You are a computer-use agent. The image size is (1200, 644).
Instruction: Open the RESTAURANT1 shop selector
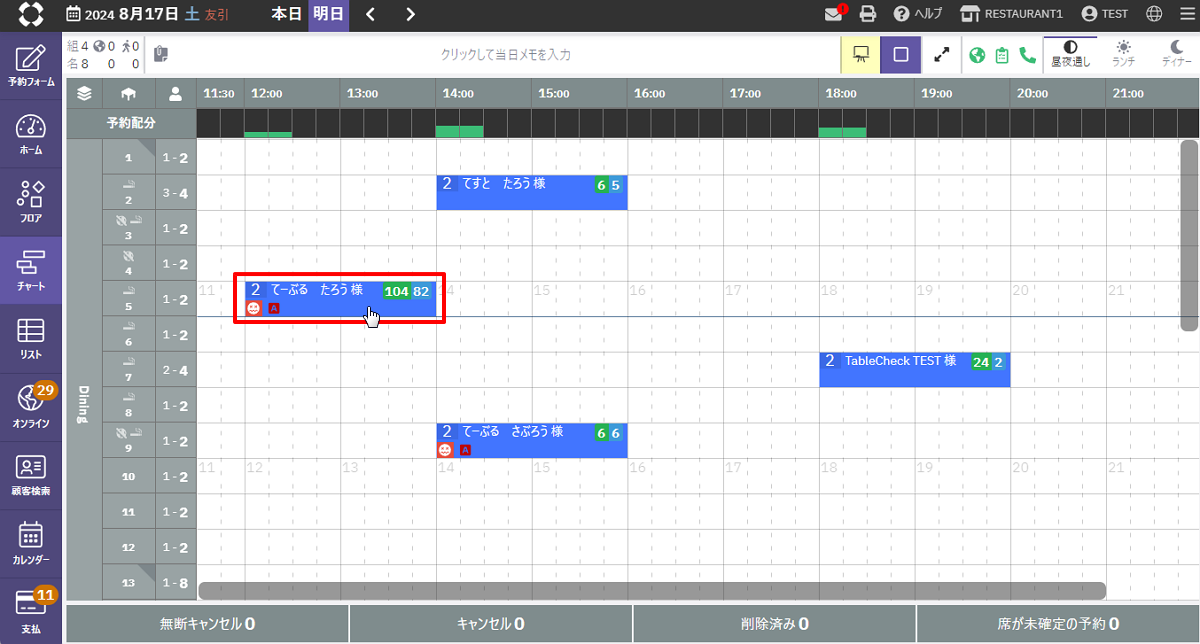coord(1011,14)
